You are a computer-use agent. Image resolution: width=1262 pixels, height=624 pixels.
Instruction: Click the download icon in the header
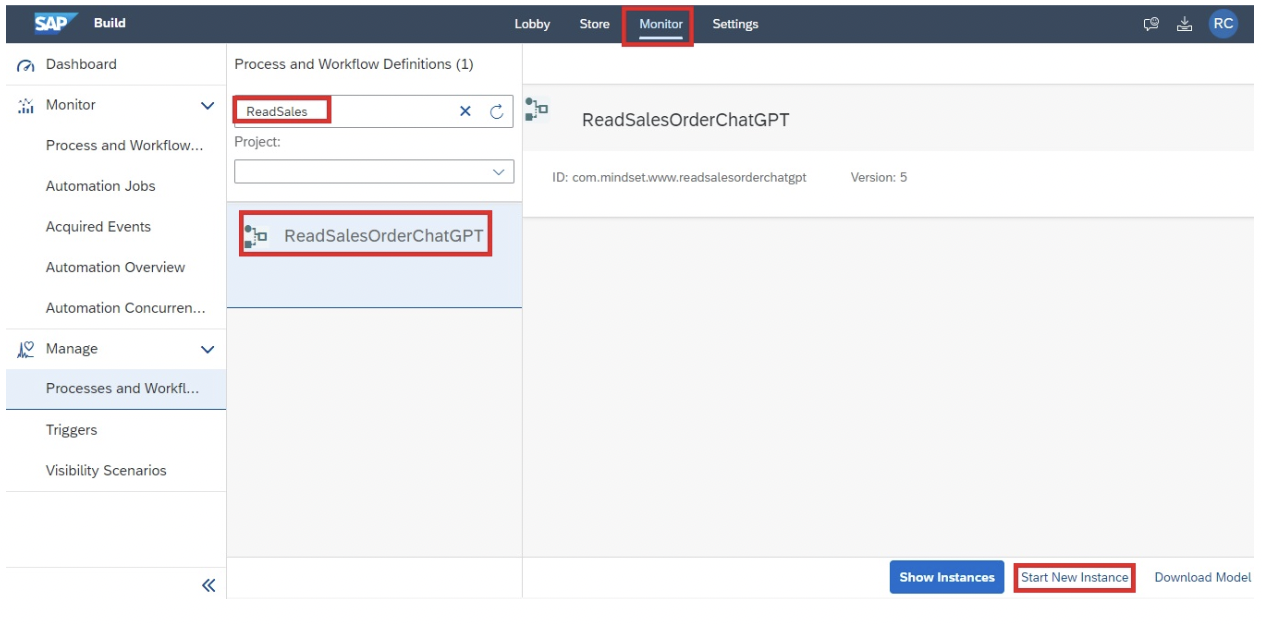[x=1184, y=24]
